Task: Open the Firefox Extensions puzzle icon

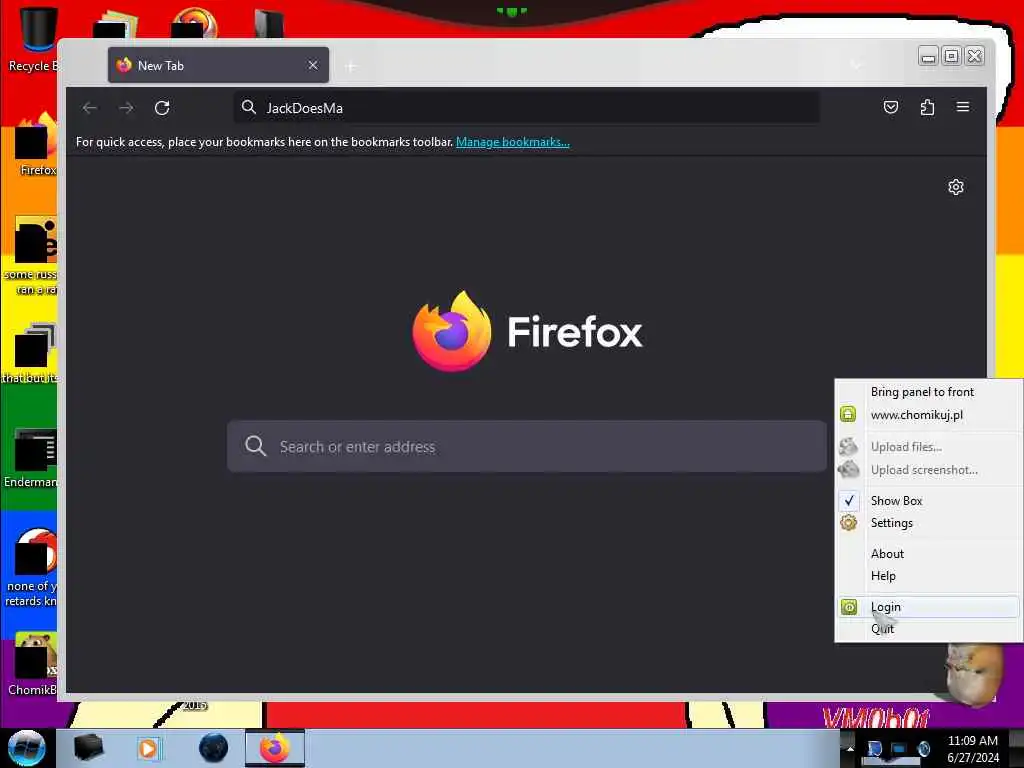Action: (927, 107)
